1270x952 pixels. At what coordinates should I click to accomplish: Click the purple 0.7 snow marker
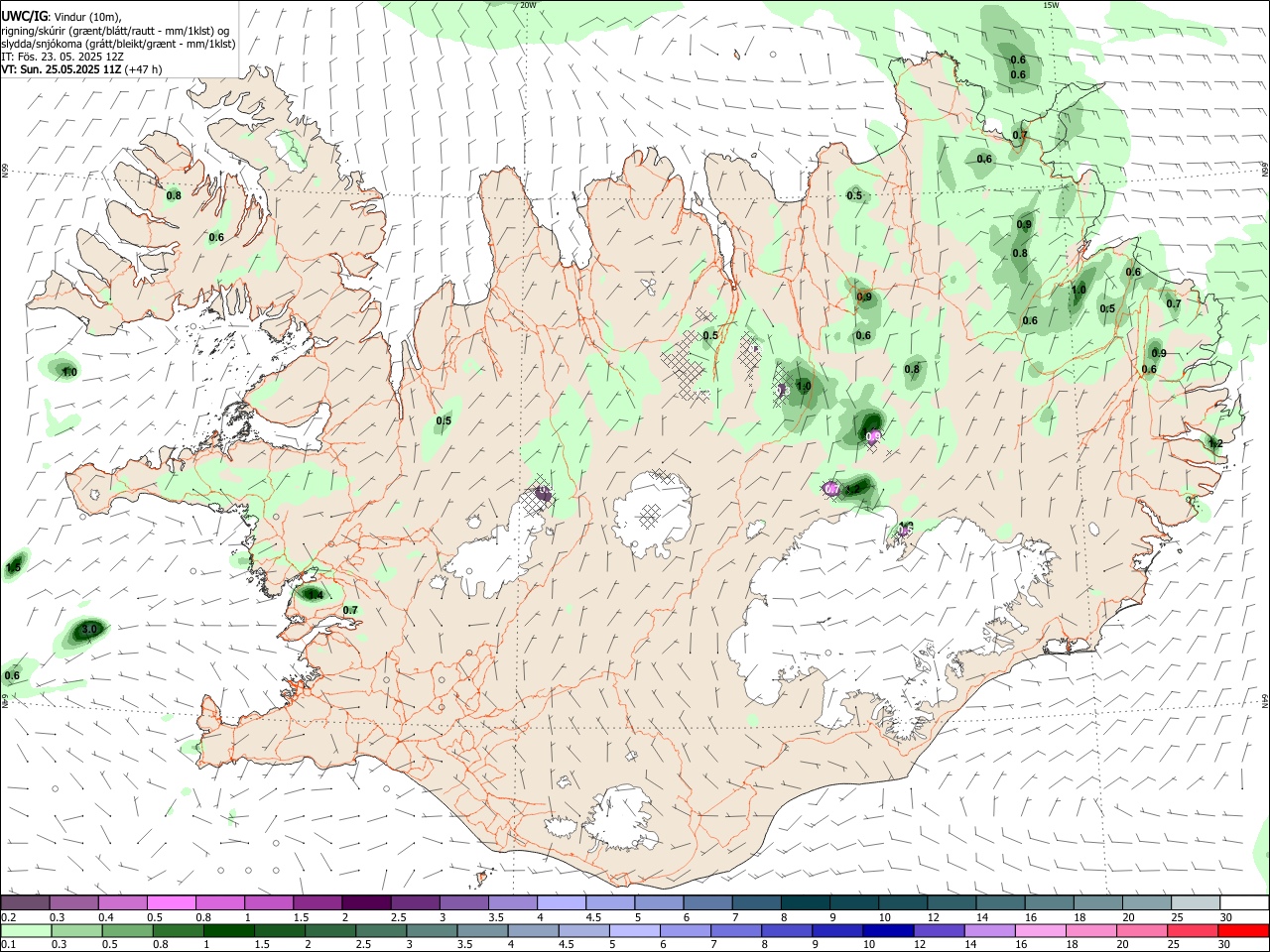tap(831, 488)
